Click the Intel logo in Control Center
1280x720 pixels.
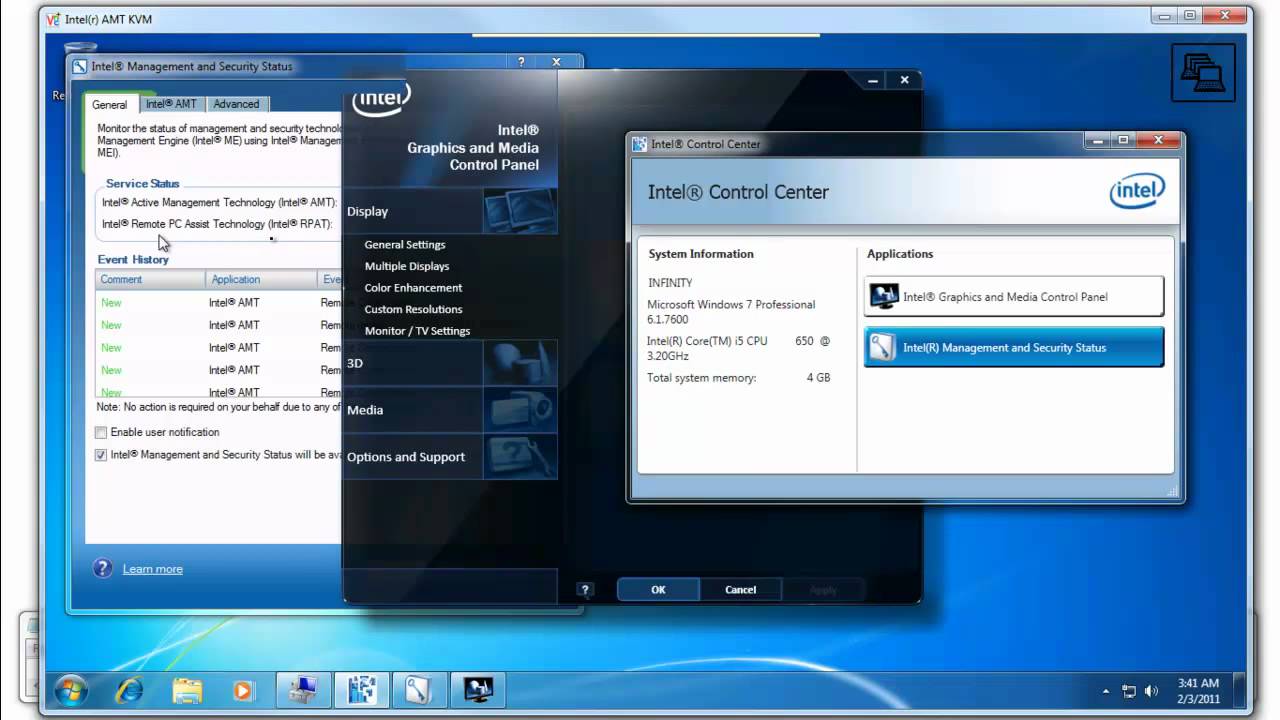coord(1137,190)
